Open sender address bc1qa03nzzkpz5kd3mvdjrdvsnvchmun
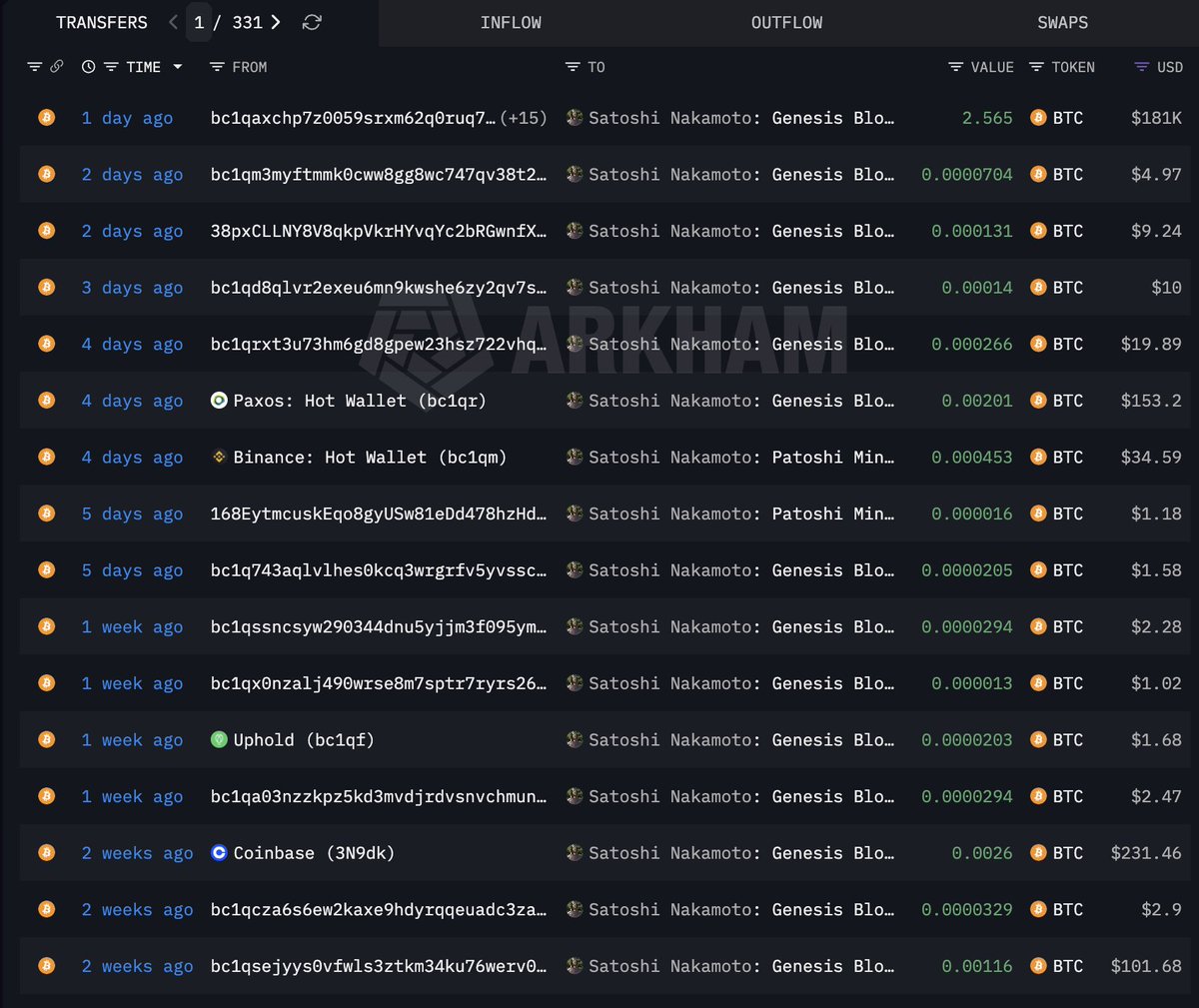The width and height of the screenshot is (1199, 1008). (x=379, y=797)
